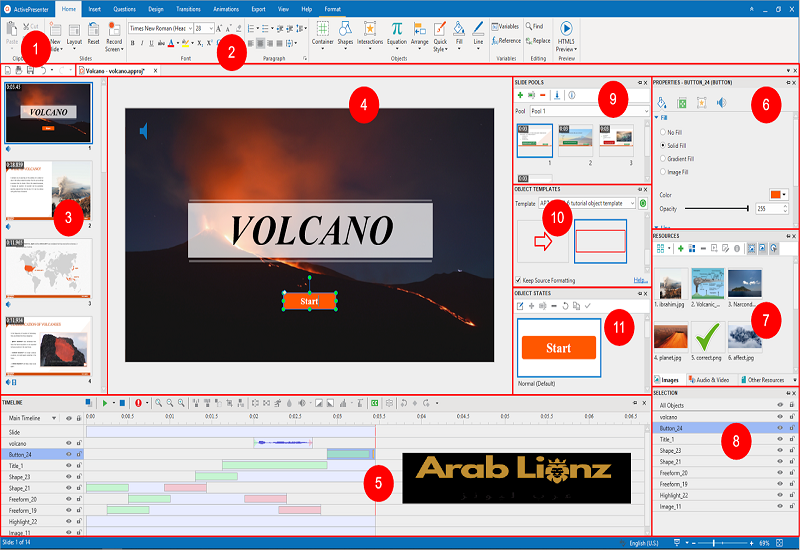Click Variables in ribbon

(x=505, y=27)
